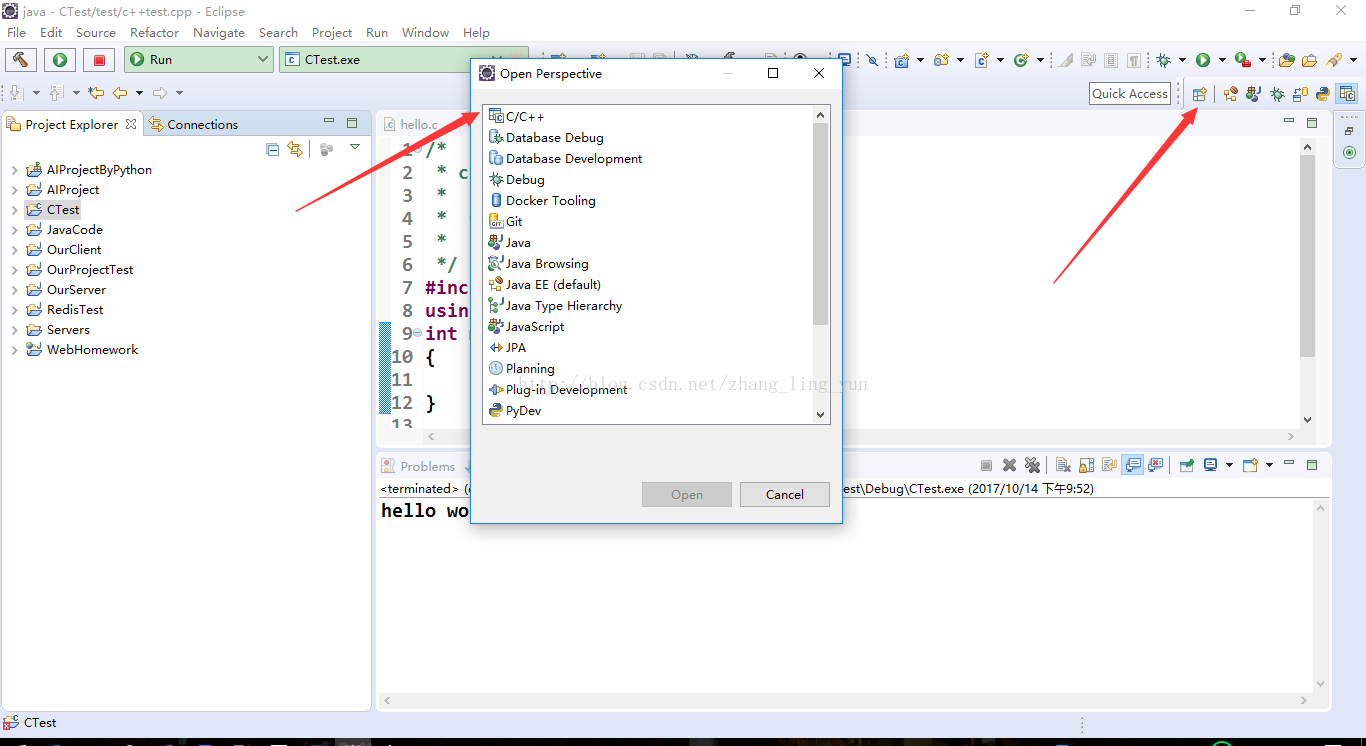This screenshot has width=1366, height=746.
Task: Open the Open Console dropdown arrow
Action: coord(1269,465)
